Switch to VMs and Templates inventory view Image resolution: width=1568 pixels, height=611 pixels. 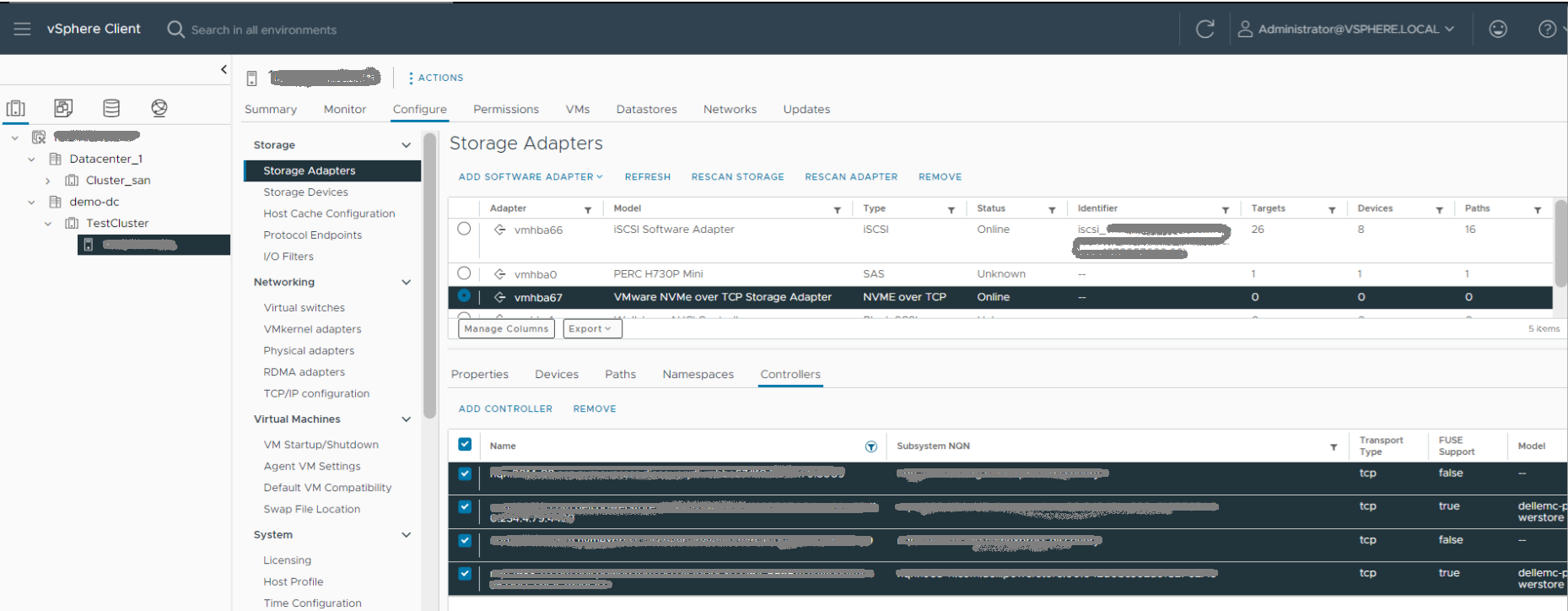pyautogui.click(x=63, y=108)
